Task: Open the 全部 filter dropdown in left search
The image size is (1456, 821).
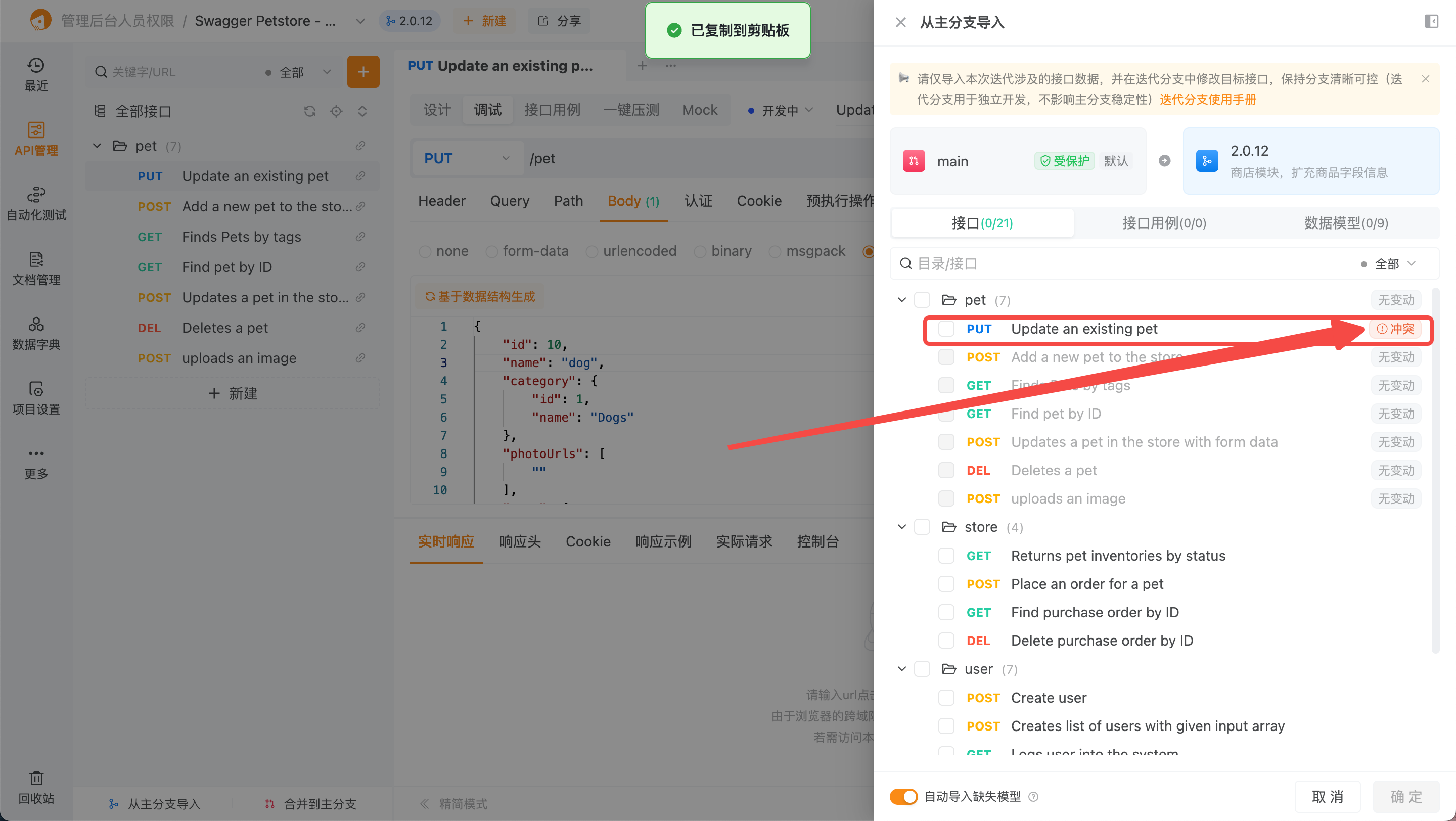Action: 297,72
